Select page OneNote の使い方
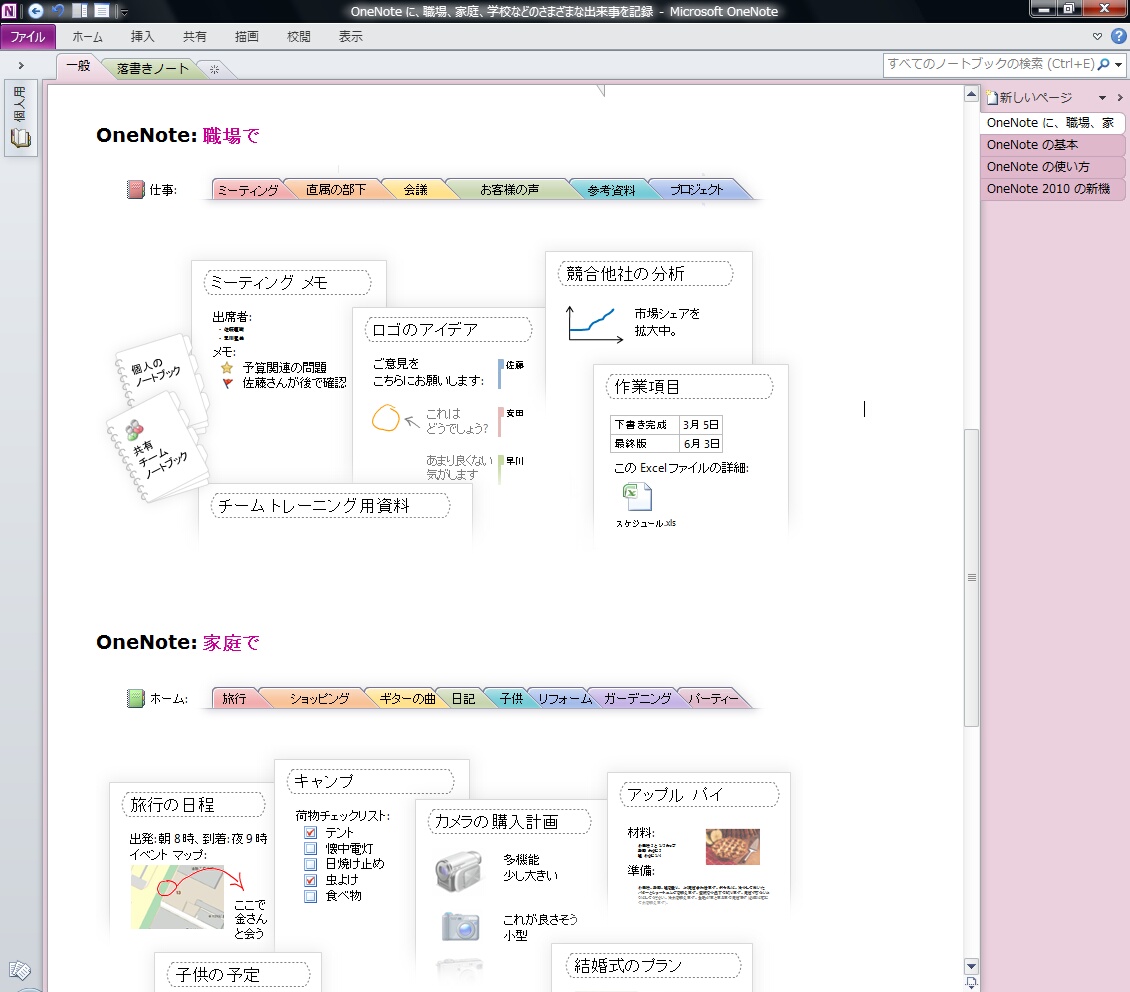The width and height of the screenshot is (1130, 992). [x=1052, y=167]
